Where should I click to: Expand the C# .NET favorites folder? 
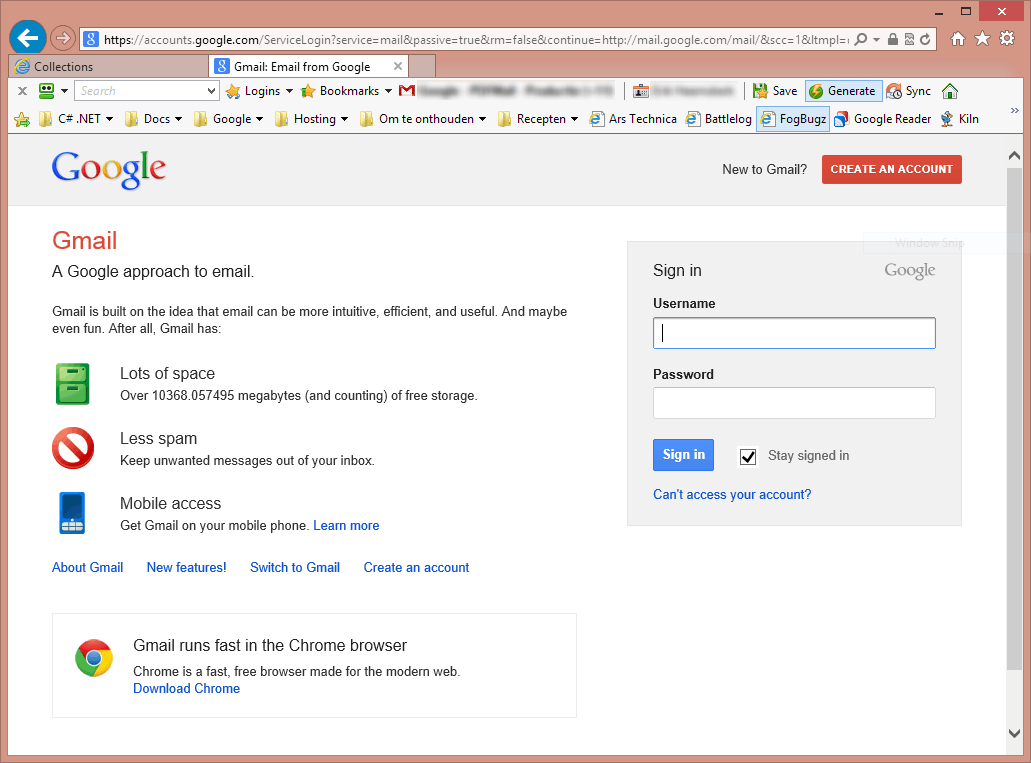[76, 119]
